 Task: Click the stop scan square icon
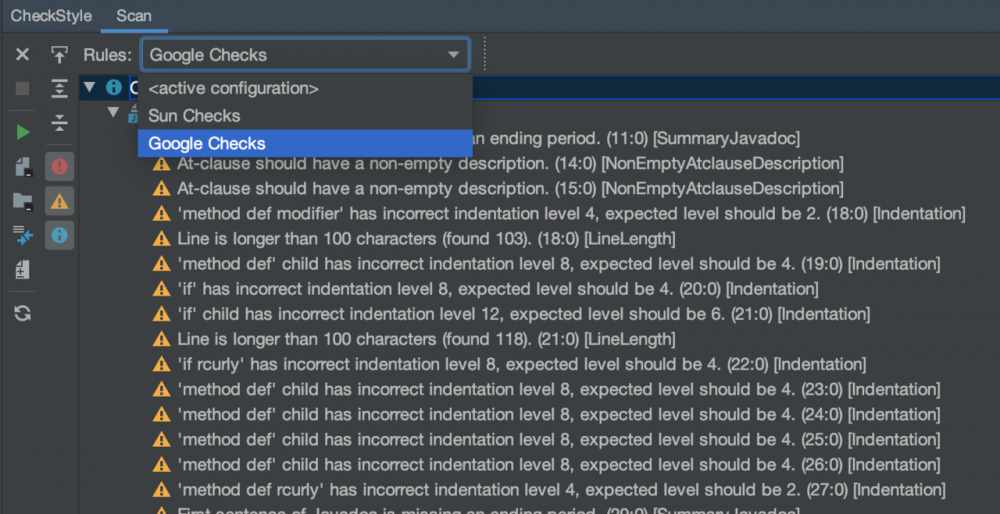(x=22, y=89)
